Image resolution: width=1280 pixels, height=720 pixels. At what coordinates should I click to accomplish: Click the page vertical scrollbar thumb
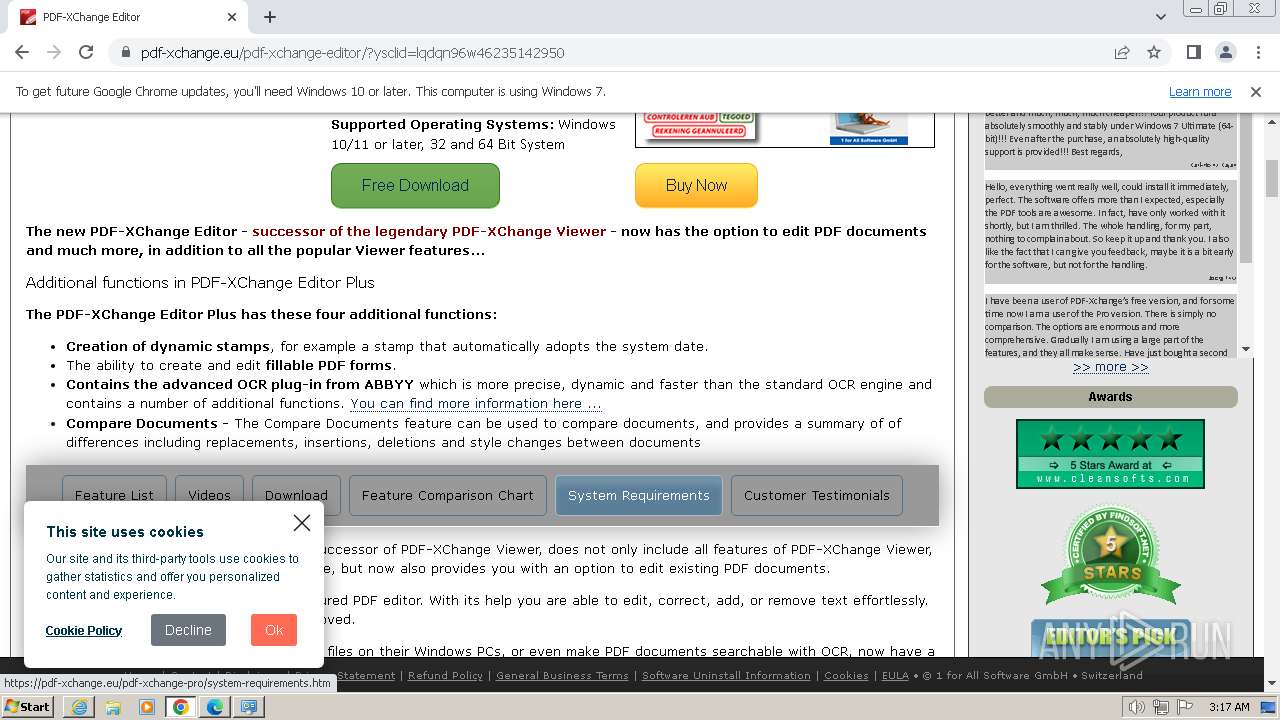coord(1272,178)
